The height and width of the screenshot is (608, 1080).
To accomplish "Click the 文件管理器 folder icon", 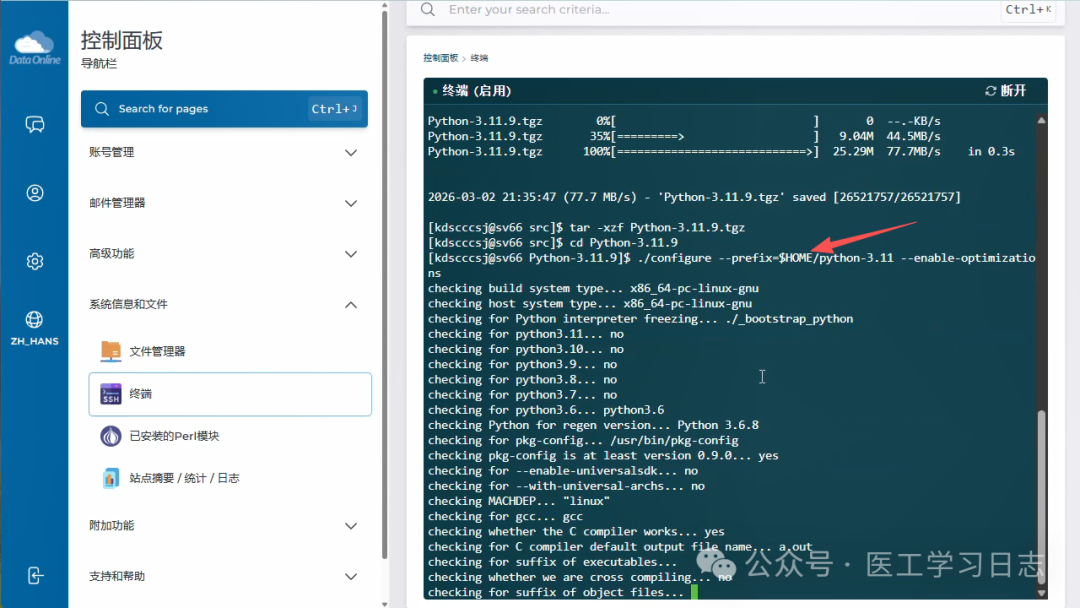I will (x=111, y=351).
